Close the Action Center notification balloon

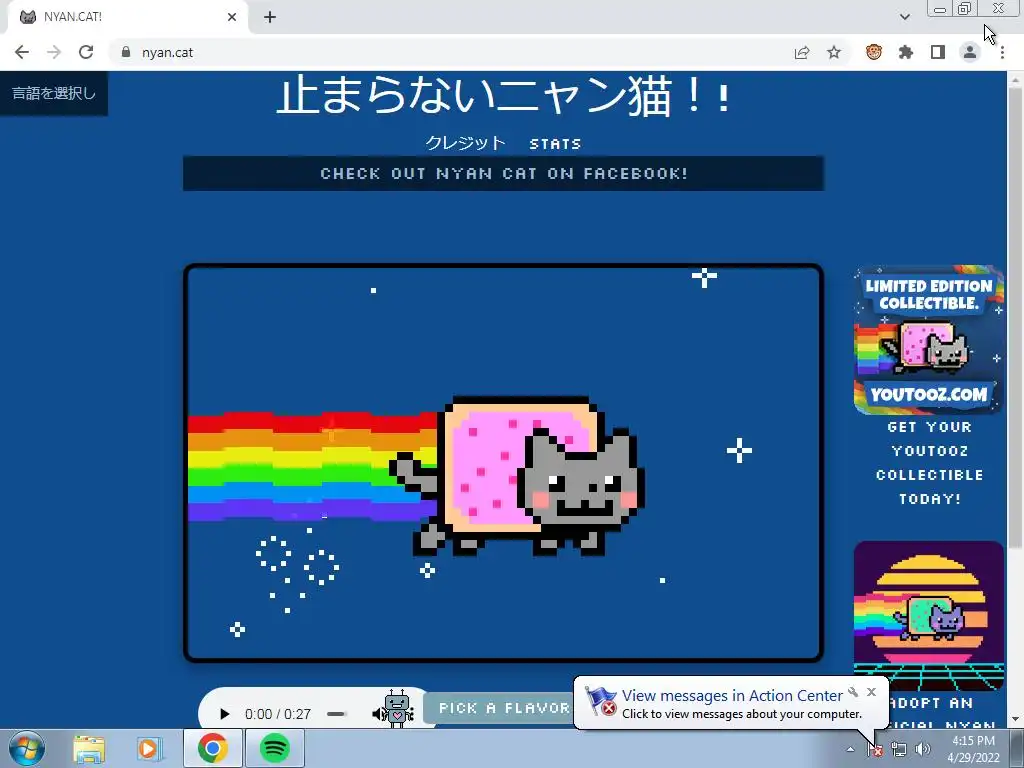(x=872, y=692)
